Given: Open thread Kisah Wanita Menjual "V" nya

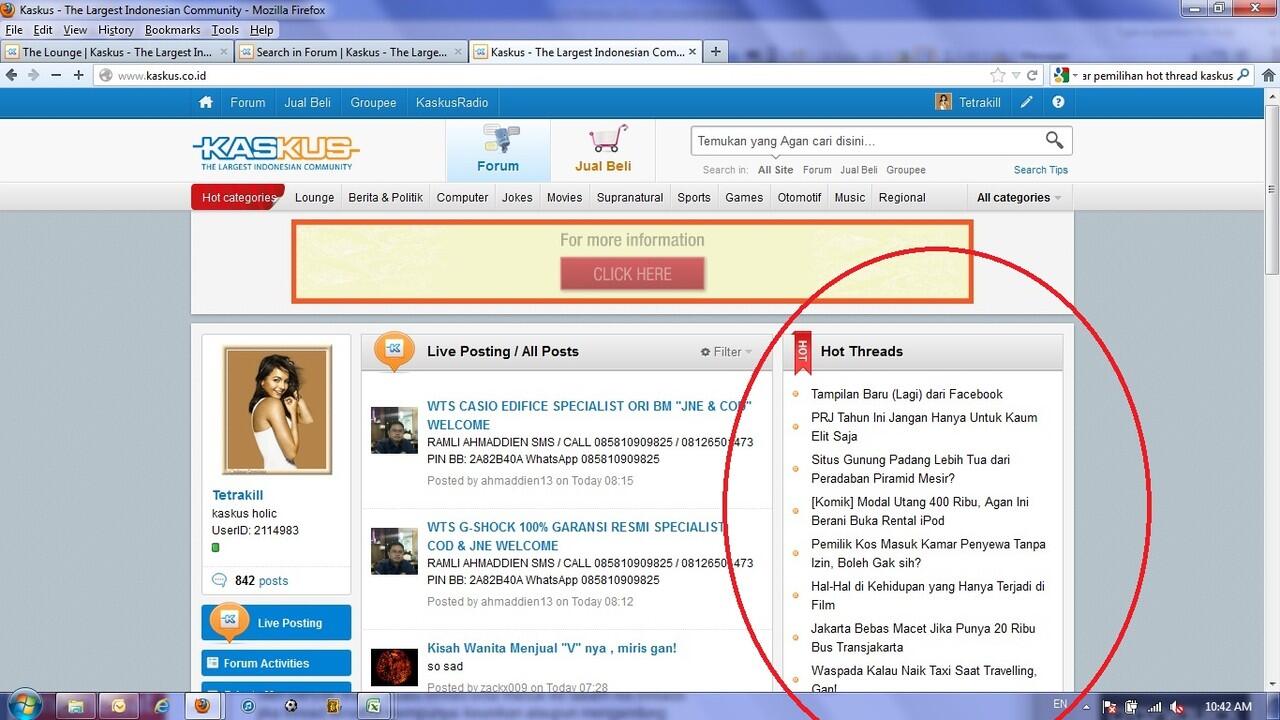Looking at the screenshot, I should click(x=551, y=648).
